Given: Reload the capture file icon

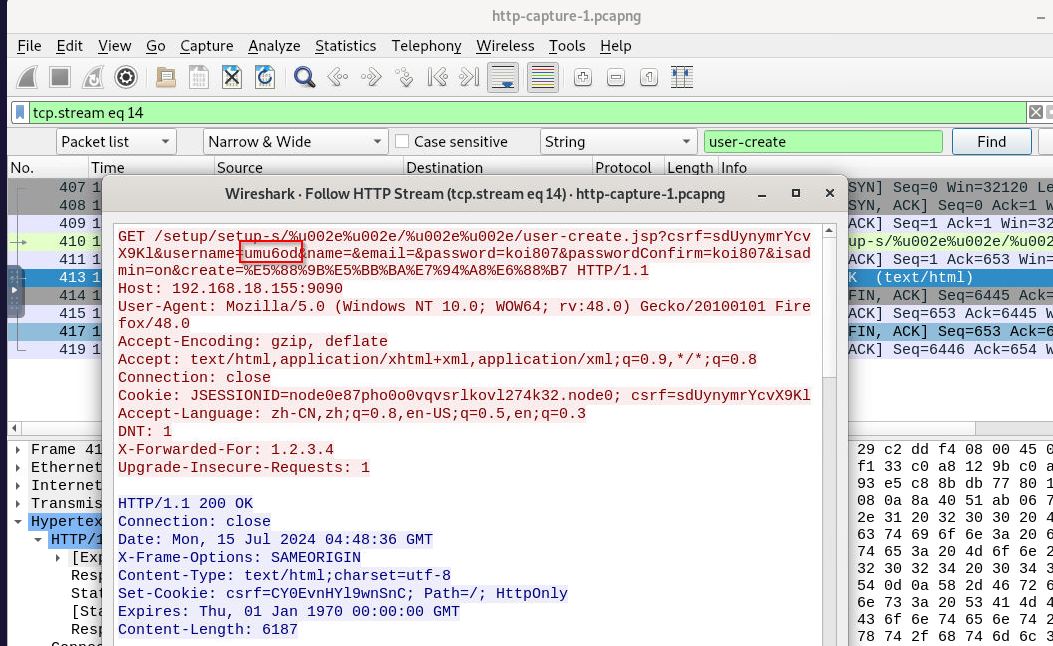Looking at the screenshot, I should [265, 77].
